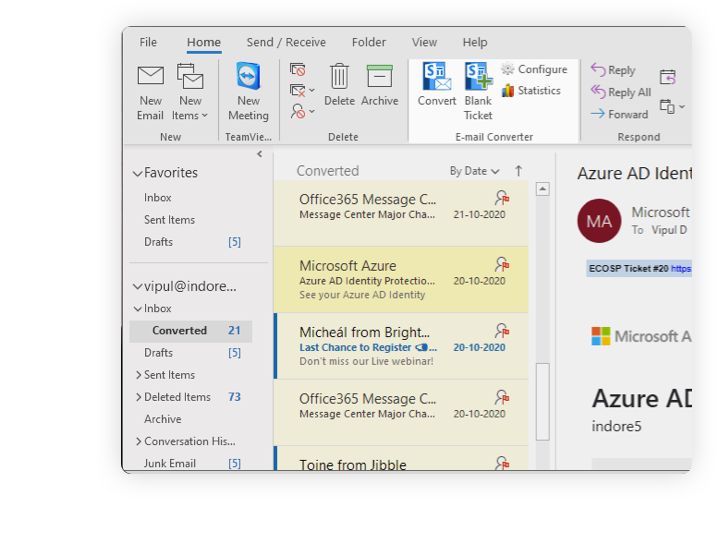Image resolution: width=717 pixels, height=536 pixels.
Task: Open the More respond actions icon
Action: [x=672, y=107]
